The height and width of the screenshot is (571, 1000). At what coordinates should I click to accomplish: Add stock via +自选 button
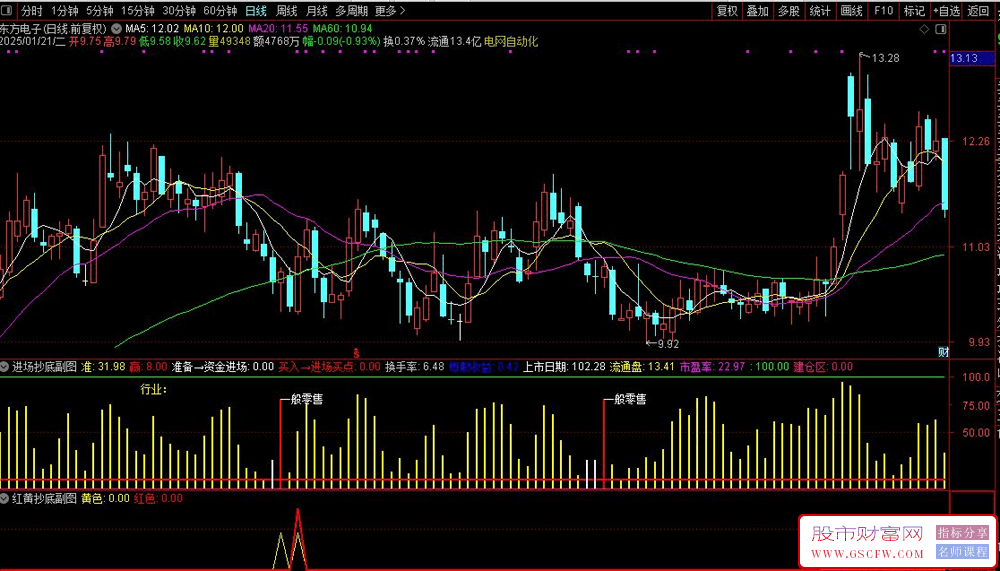tap(946, 11)
